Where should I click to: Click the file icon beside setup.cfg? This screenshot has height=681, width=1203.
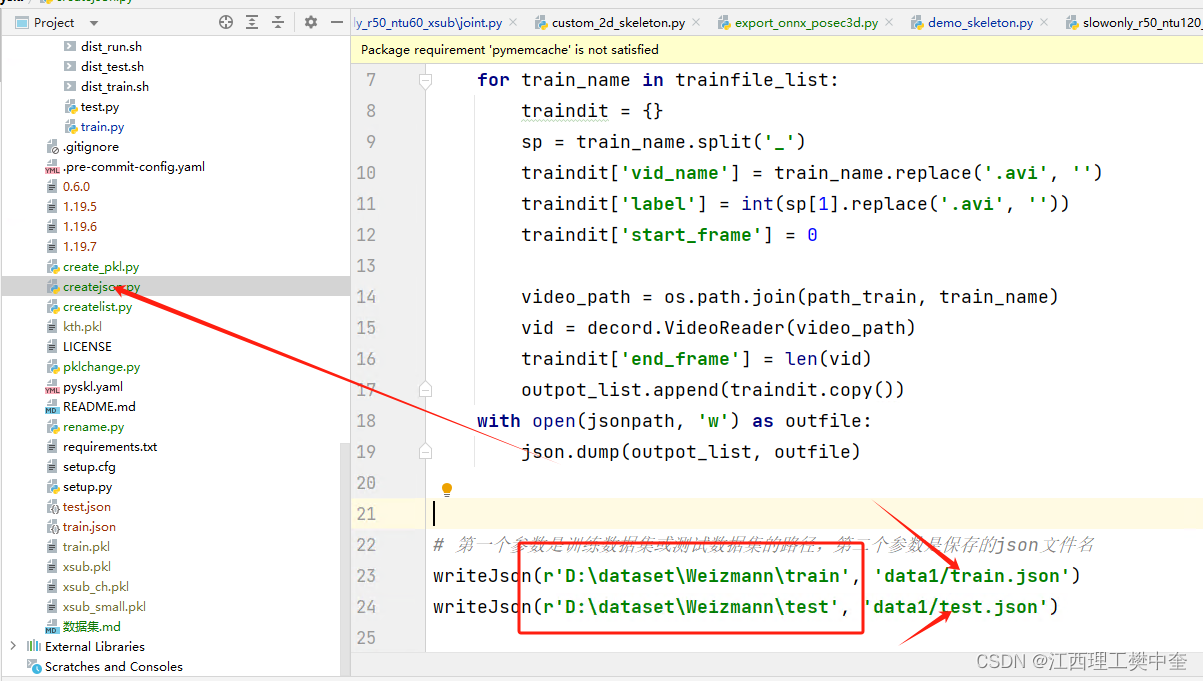point(52,467)
